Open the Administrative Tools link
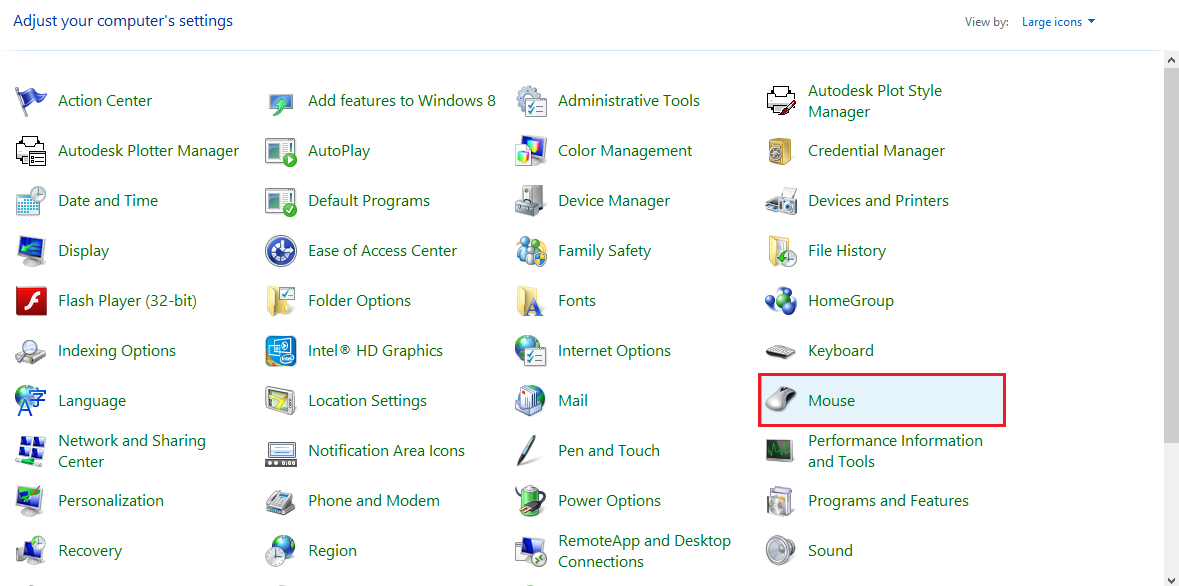 point(628,101)
